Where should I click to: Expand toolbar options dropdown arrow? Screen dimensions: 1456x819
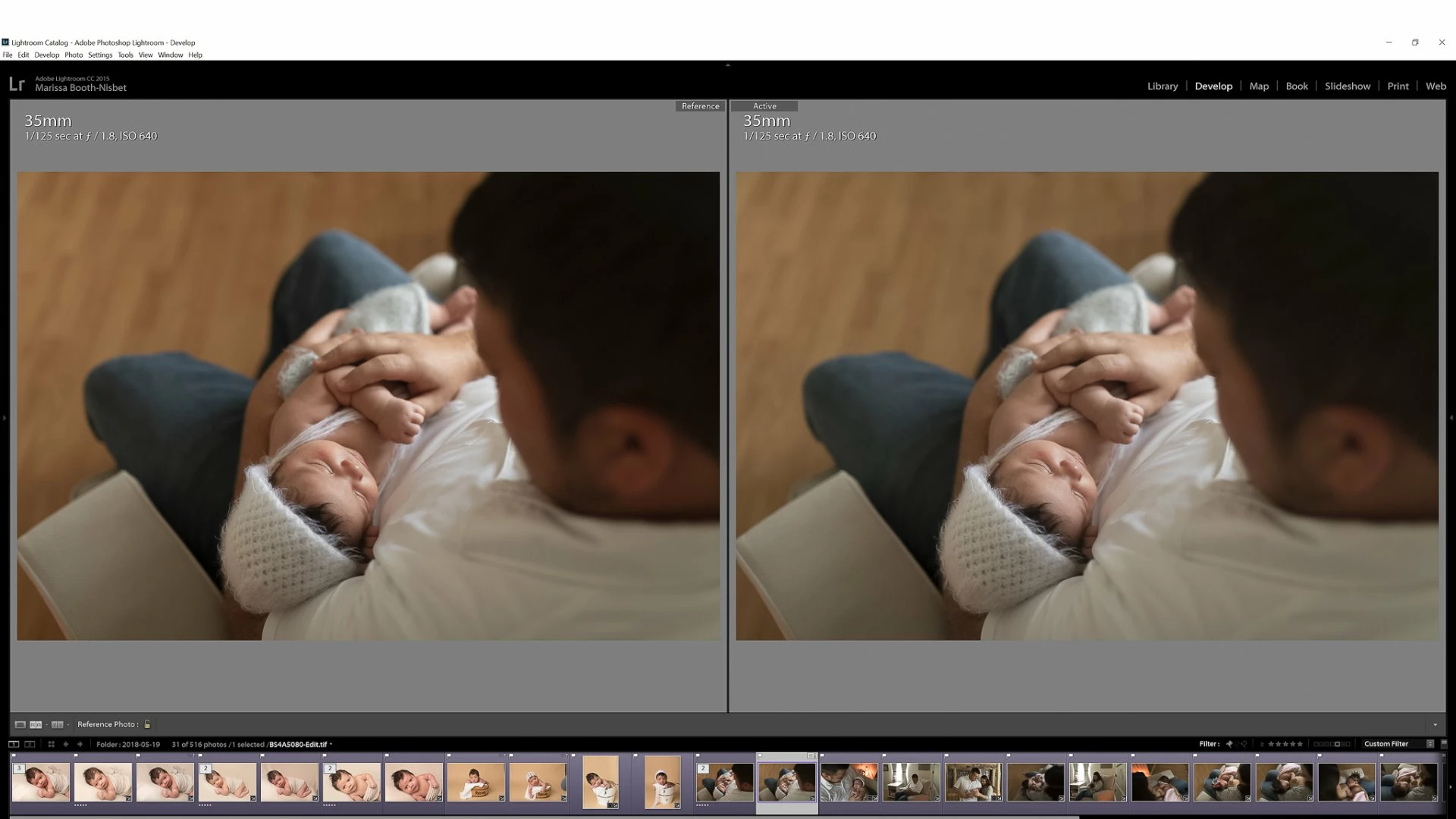click(1435, 725)
